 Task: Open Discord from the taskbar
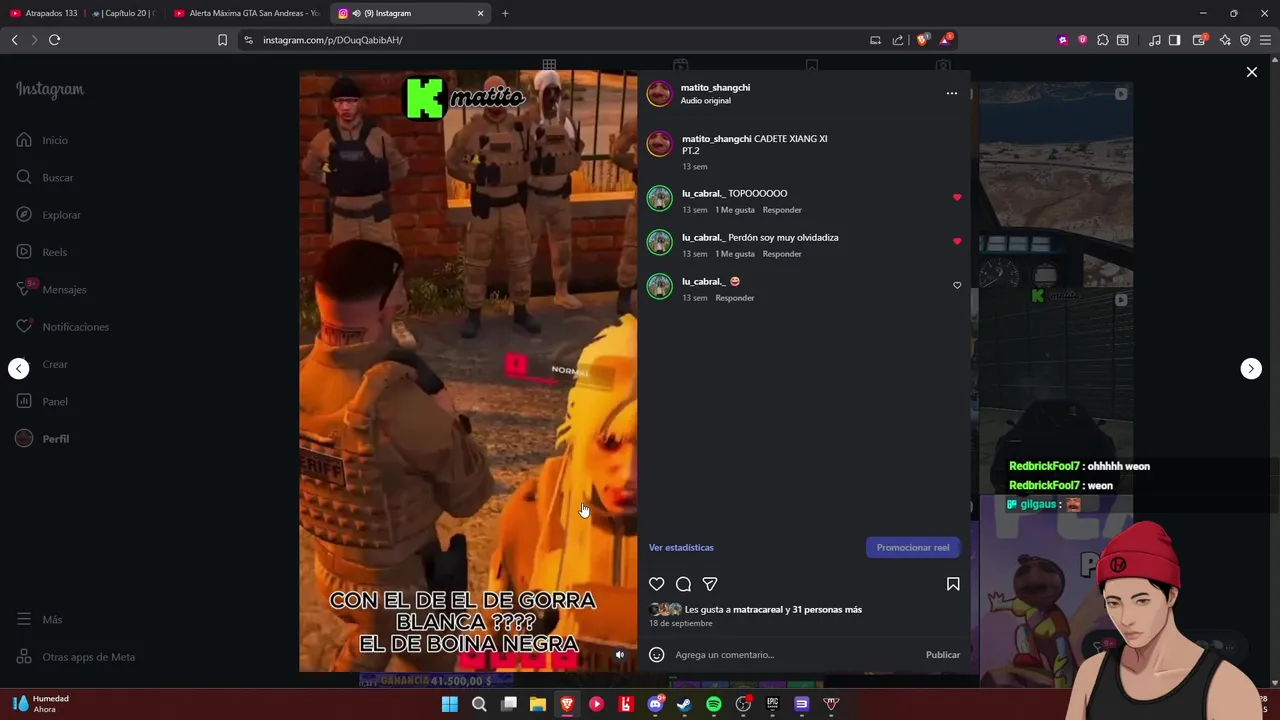point(655,704)
